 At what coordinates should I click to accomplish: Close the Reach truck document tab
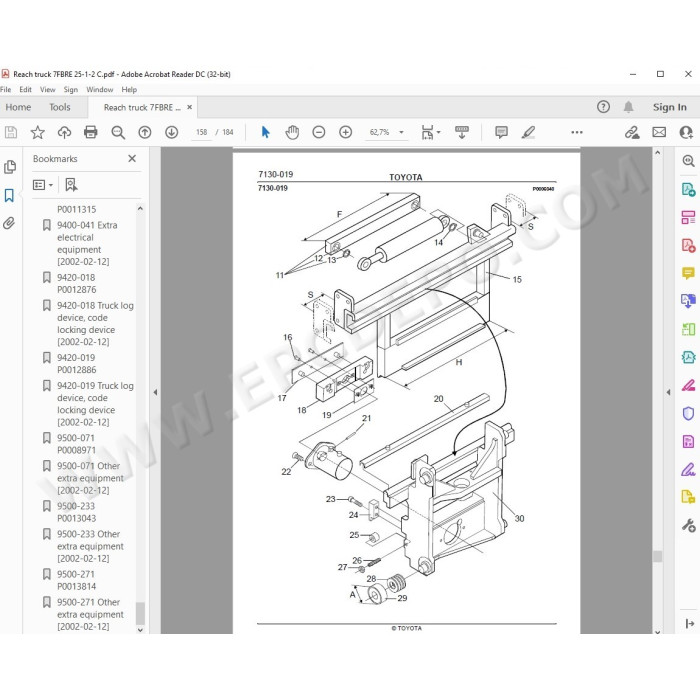190,107
